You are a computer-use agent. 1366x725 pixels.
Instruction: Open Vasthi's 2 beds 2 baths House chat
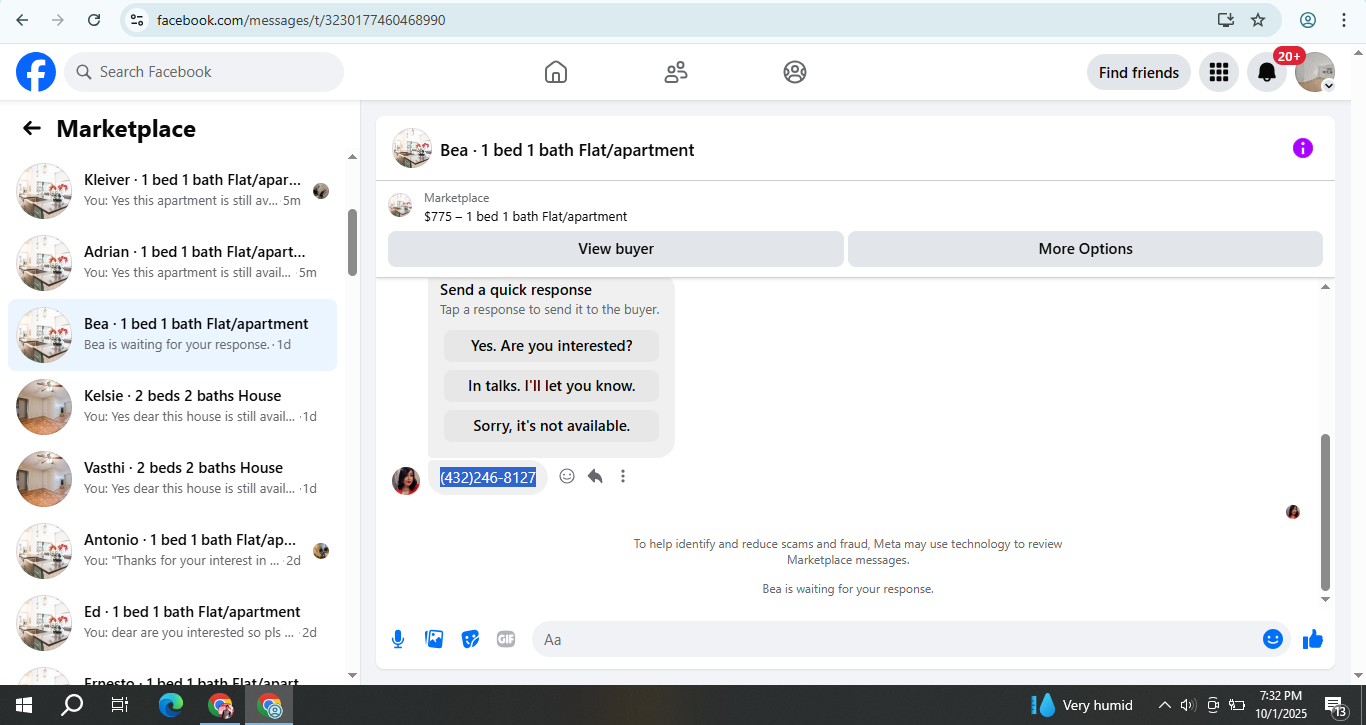tap(172, 478)
